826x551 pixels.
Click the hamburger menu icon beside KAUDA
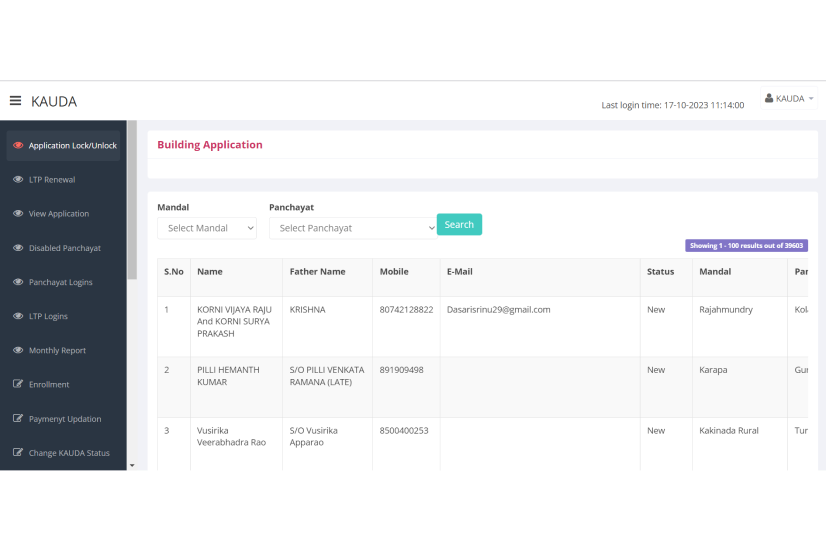(x=15, y=100)
